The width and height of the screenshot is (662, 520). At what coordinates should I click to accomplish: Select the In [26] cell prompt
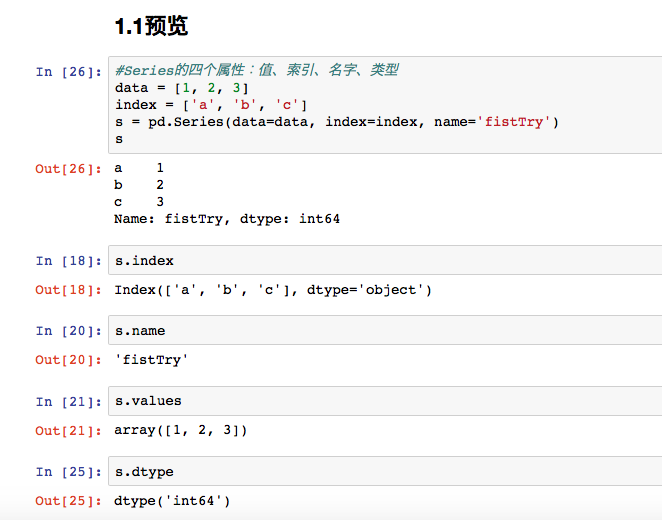69,71
